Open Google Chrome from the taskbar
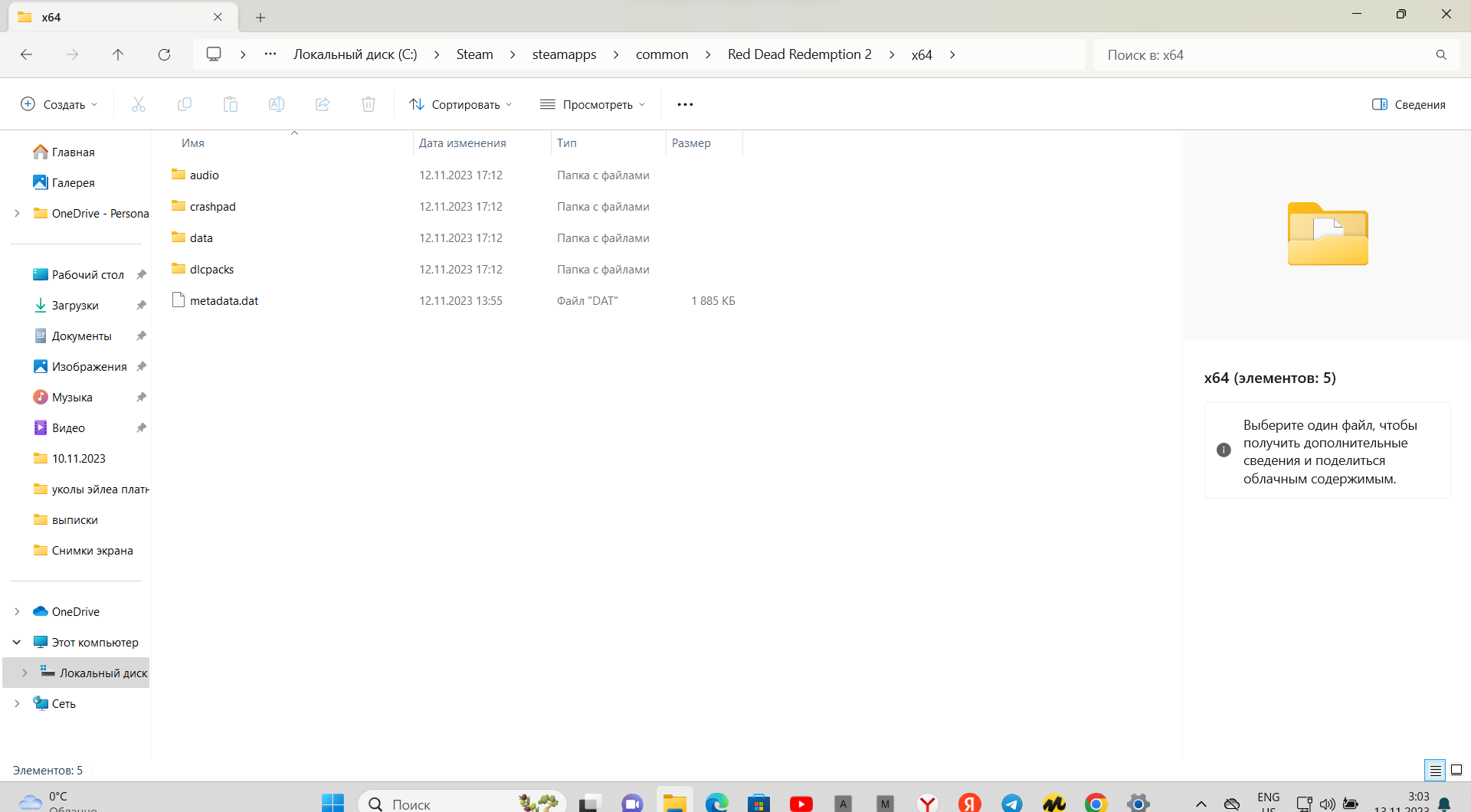Screen dimensions: 1471x812 [1096, 804]
